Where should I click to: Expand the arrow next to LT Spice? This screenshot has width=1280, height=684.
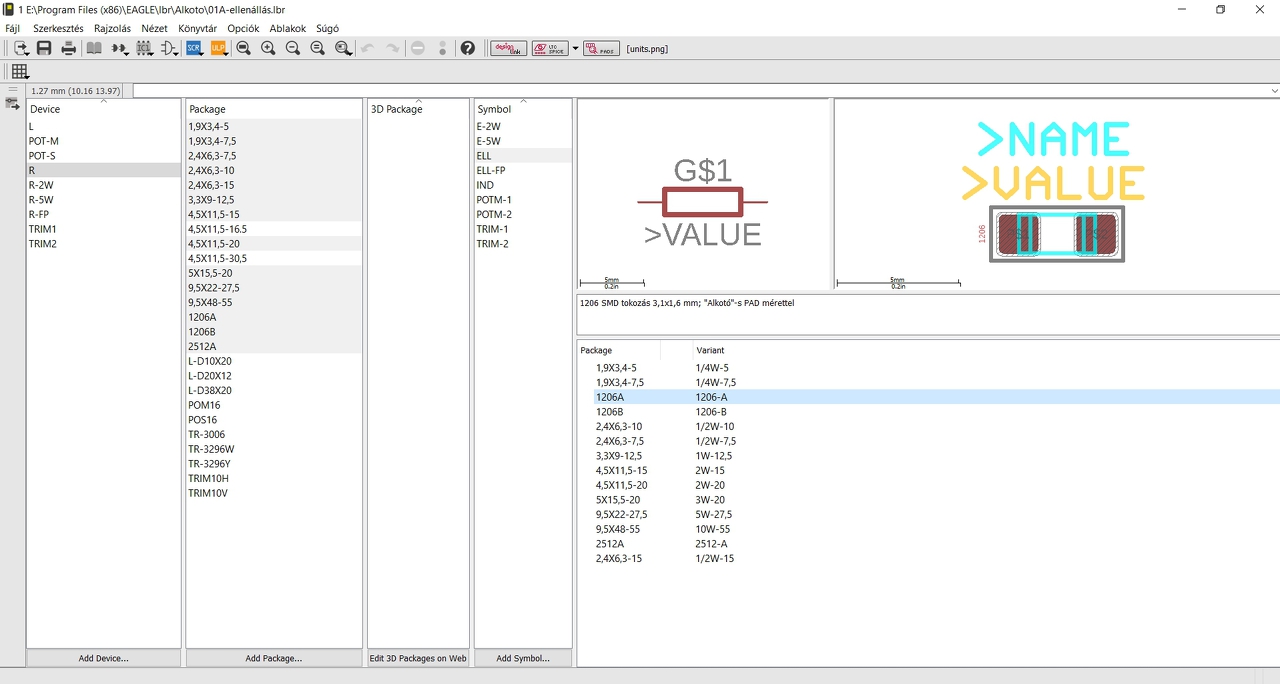(575, 48)
